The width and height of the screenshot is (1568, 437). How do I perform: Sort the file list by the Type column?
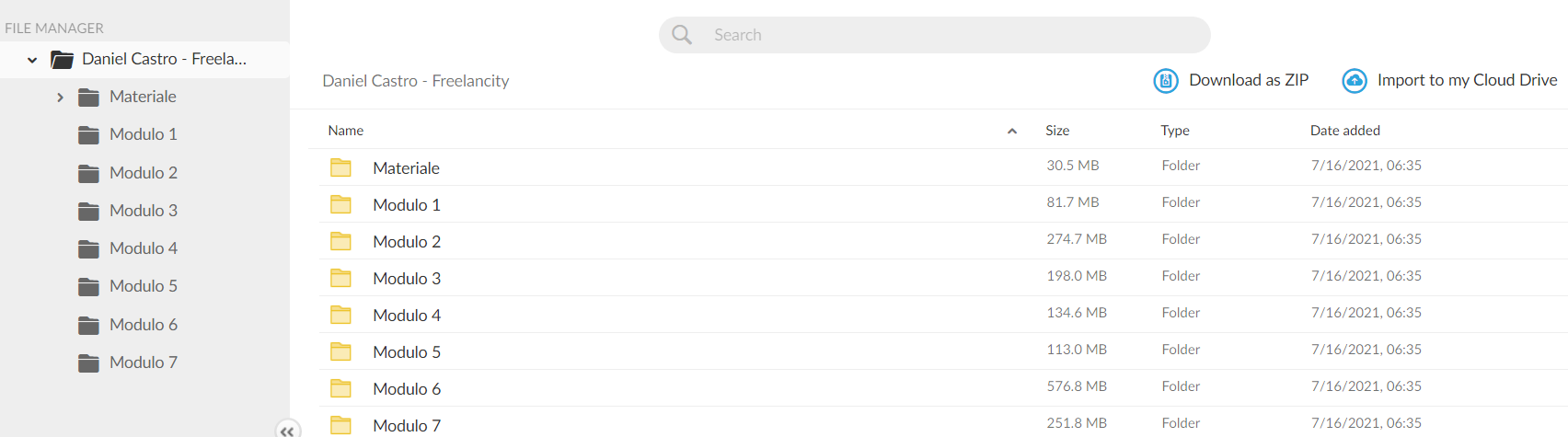1175,131
